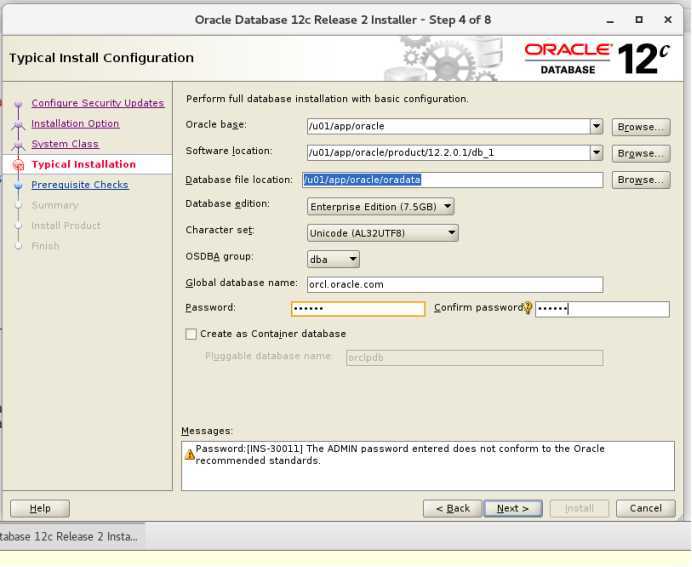Select the Typical Installation step
The height and width of the screenshot is (567, 692).
pyautogui.click(x=83, y=164)
